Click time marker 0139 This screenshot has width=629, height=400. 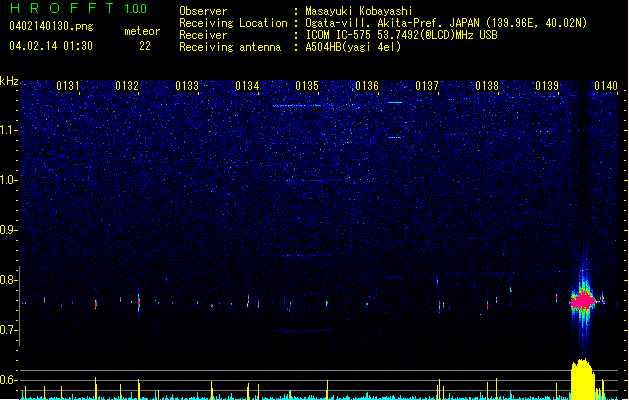coord(547,86)
